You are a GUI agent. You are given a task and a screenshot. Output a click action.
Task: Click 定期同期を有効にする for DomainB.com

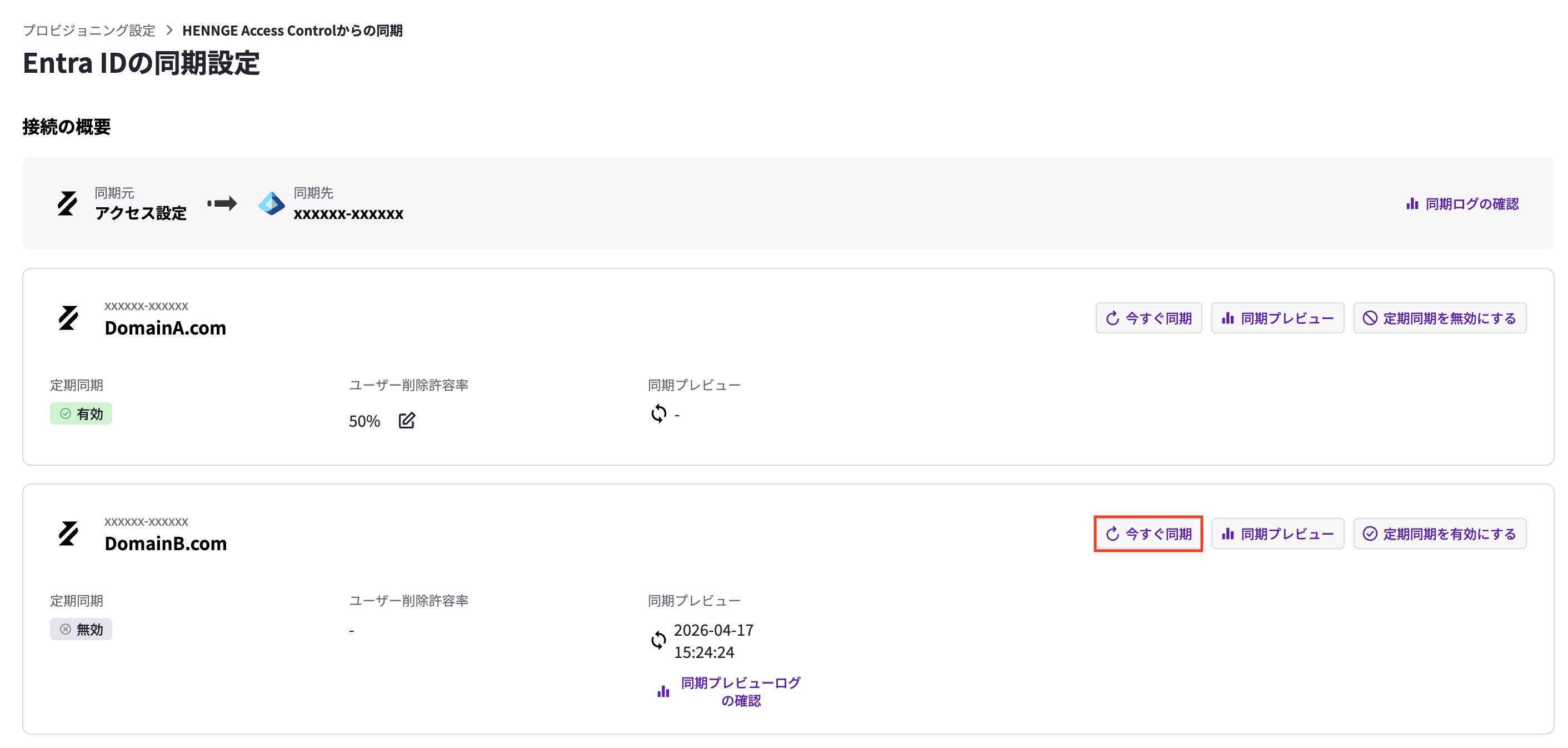tap(1440, 533)
